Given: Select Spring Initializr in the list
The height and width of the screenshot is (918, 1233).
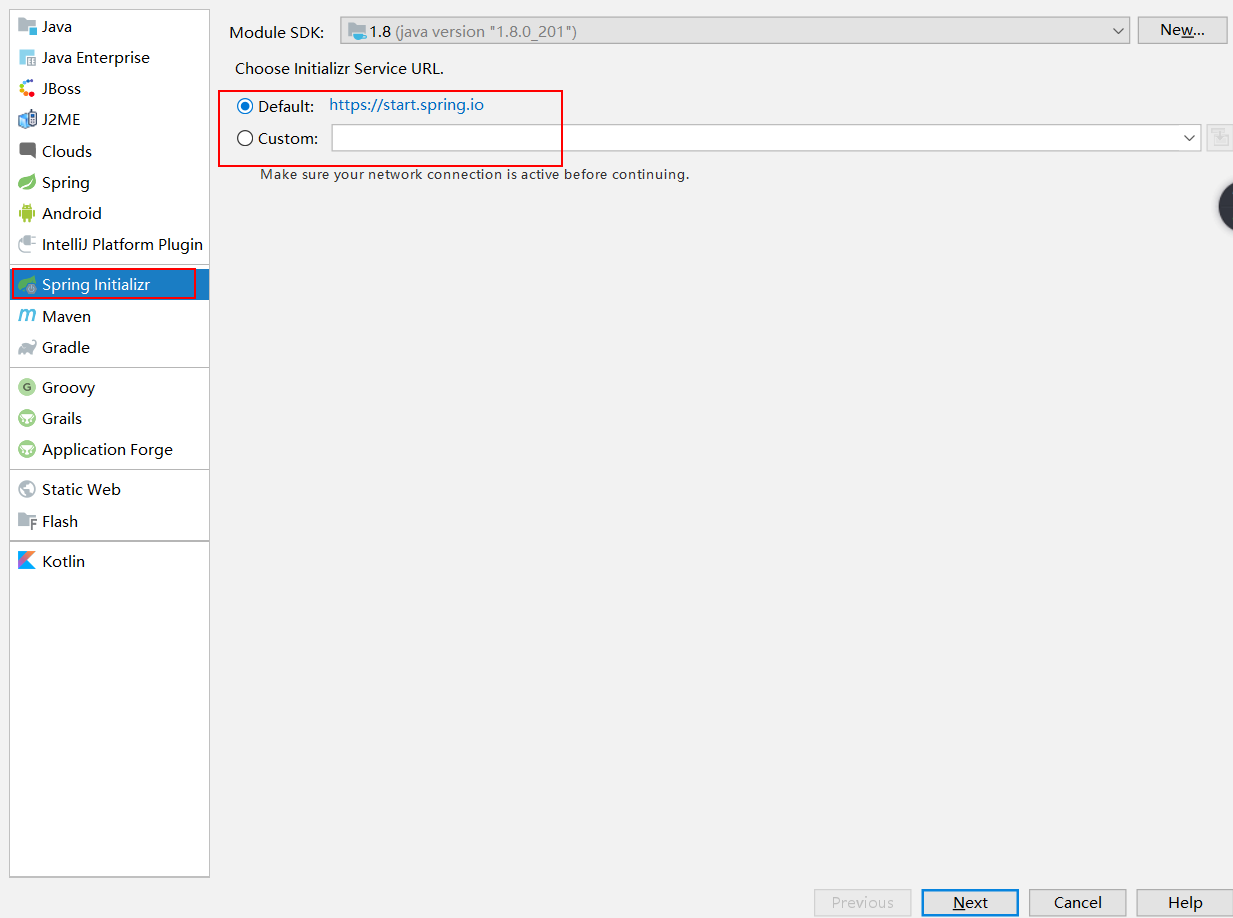Looking at the screenshot, I should pos(110,285).
